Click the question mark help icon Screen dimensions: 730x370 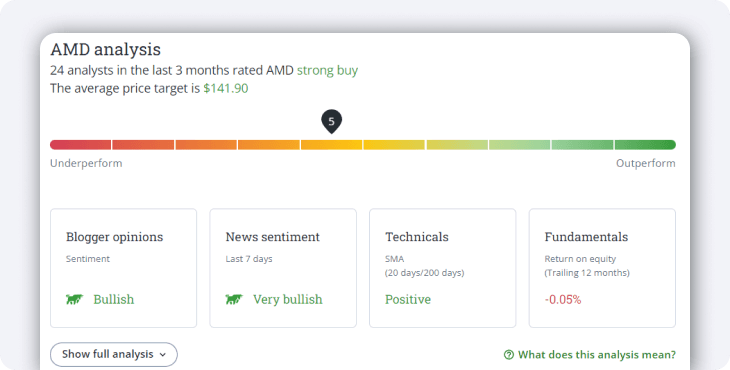509,355
